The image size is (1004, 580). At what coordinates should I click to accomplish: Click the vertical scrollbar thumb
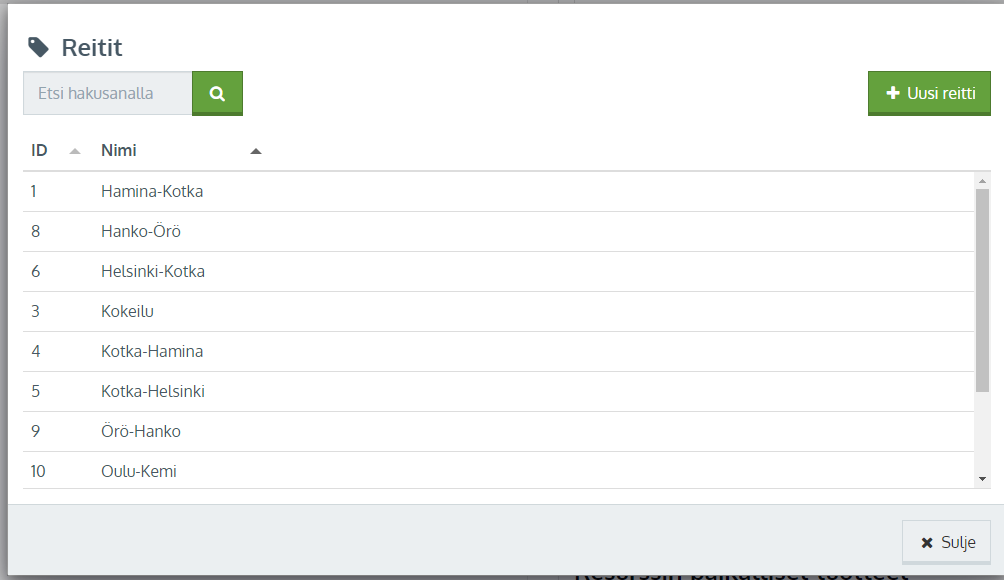point(982,290)
